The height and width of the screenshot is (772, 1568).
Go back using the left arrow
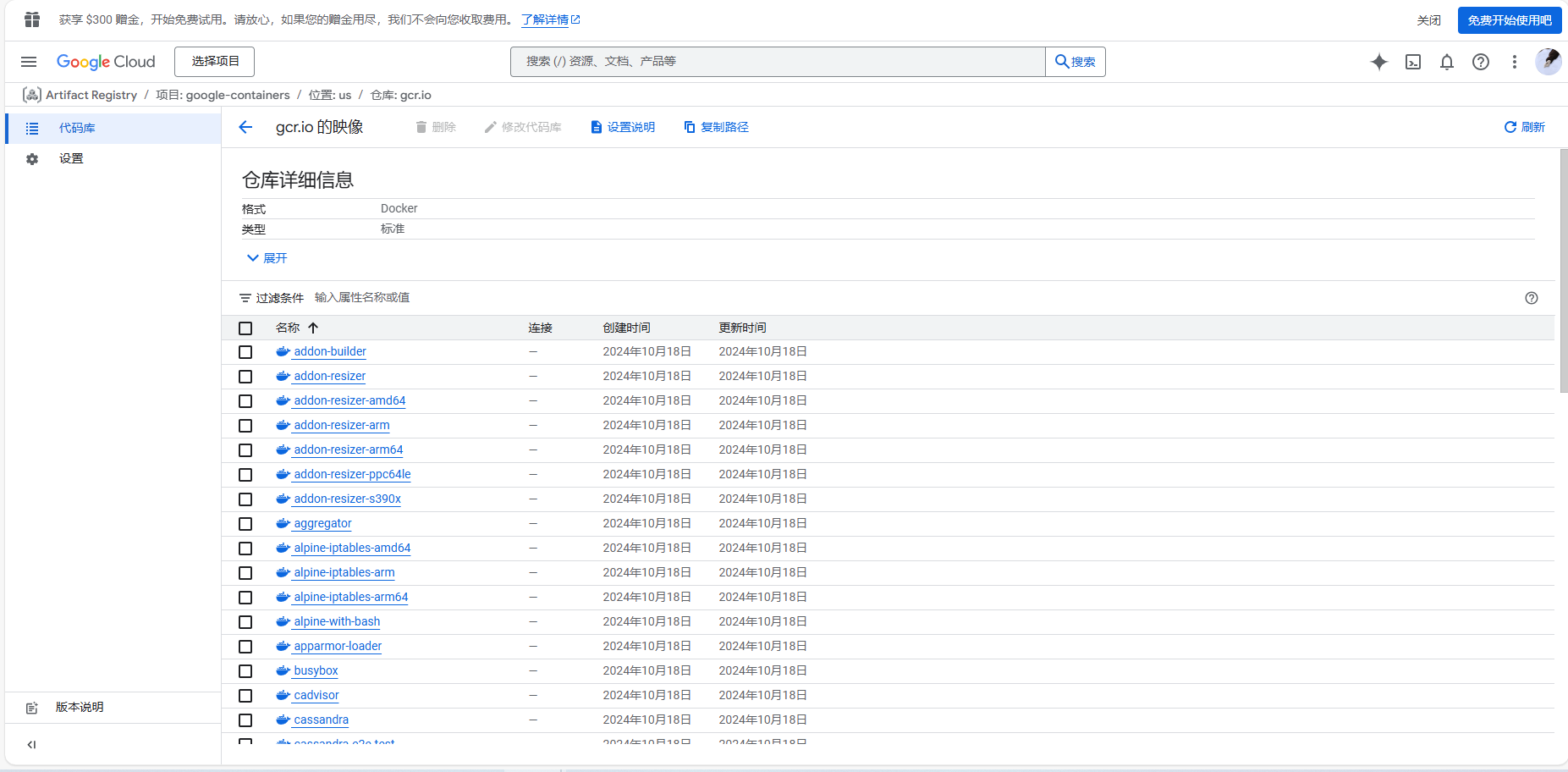(x=245, y=127)
